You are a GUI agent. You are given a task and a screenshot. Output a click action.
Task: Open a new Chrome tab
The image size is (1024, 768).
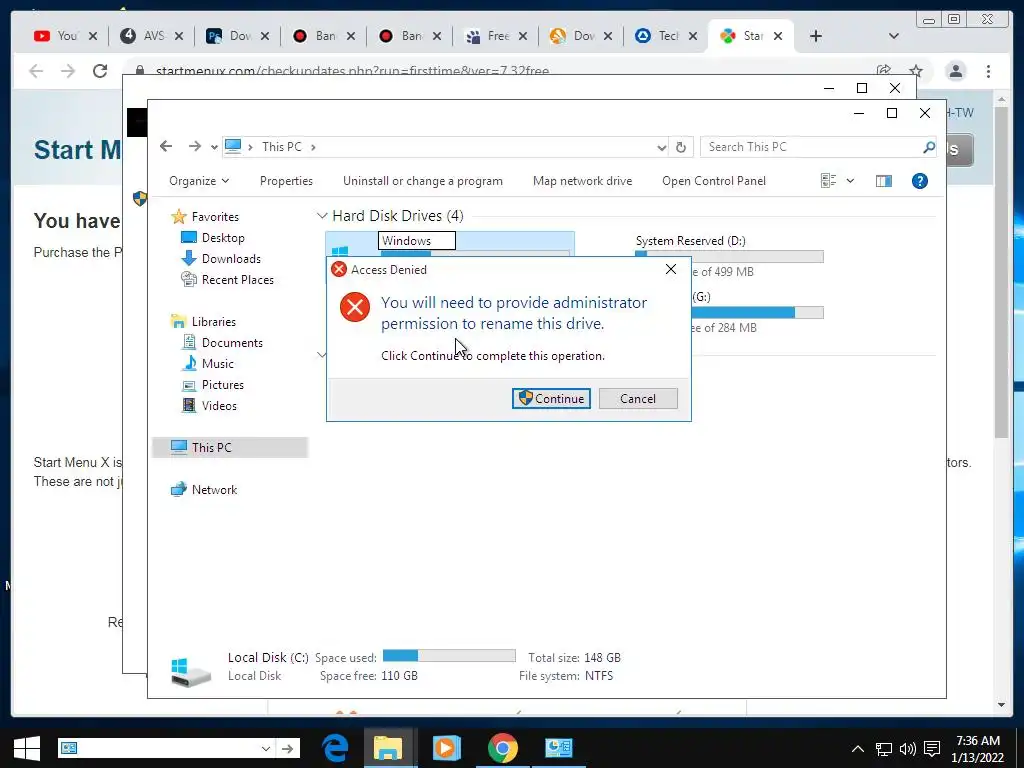pyautogui.click(x=816, y=36)
